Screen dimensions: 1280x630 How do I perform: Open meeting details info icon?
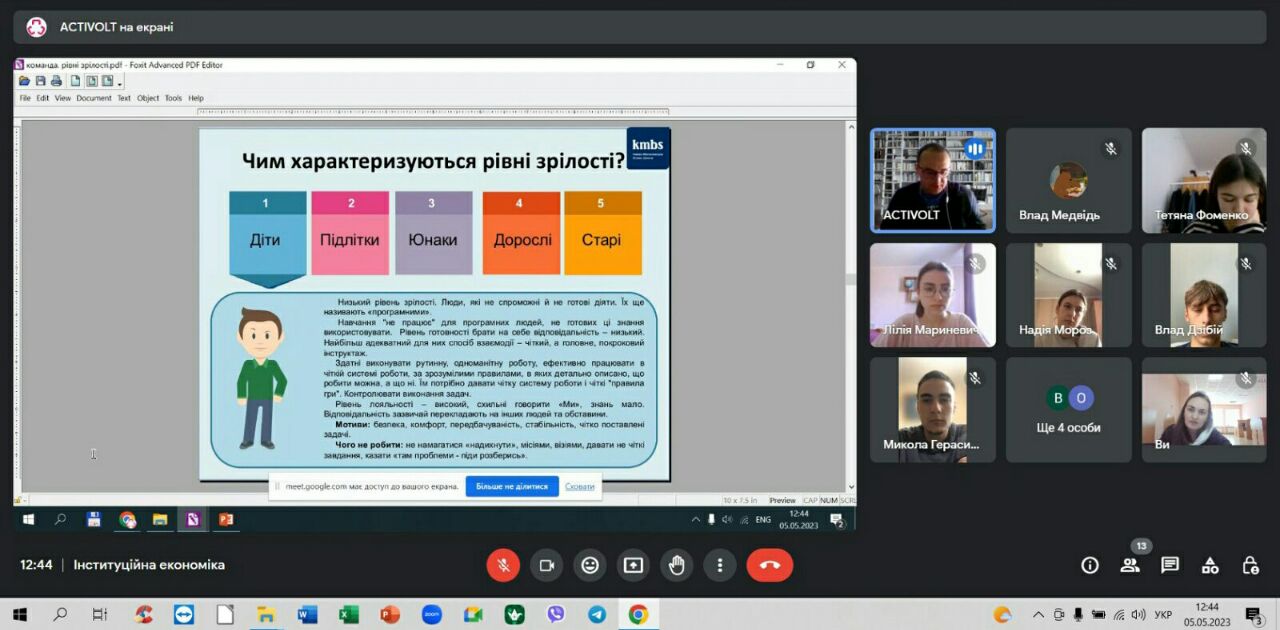1090,565
